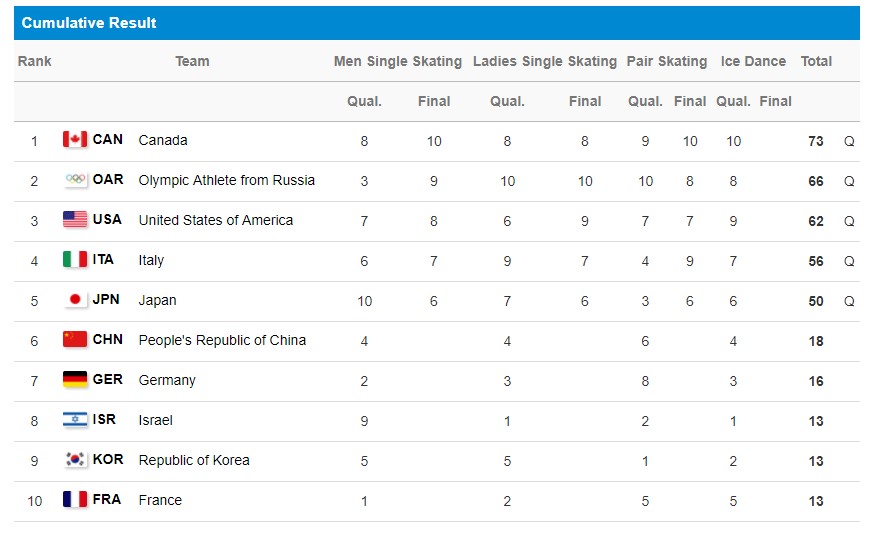The image size is (873, 542).
Task: Select the Japan flag icon
Action: 75,300
